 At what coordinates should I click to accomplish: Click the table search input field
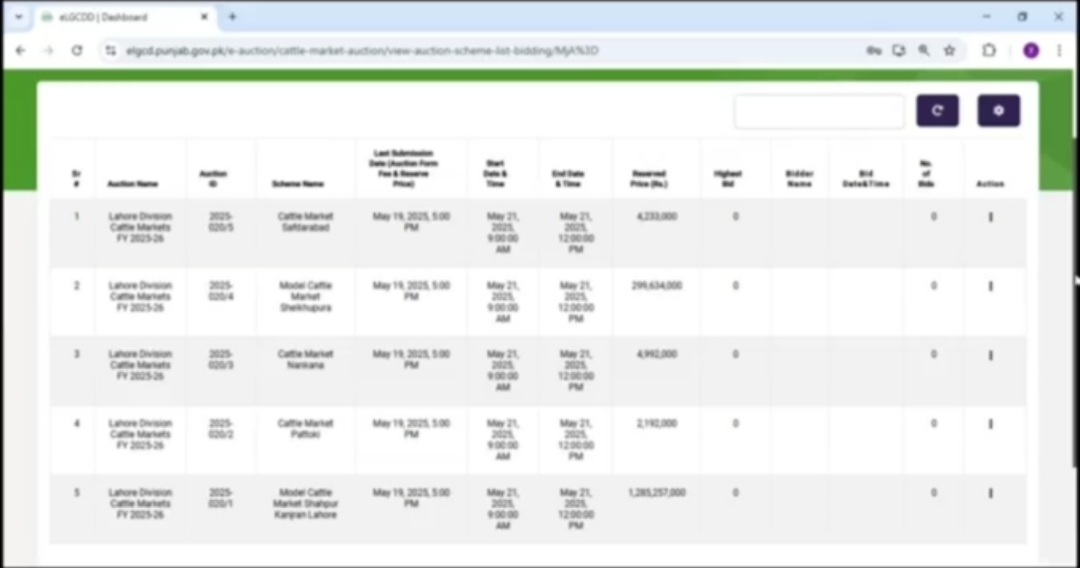tap(819, 112)
